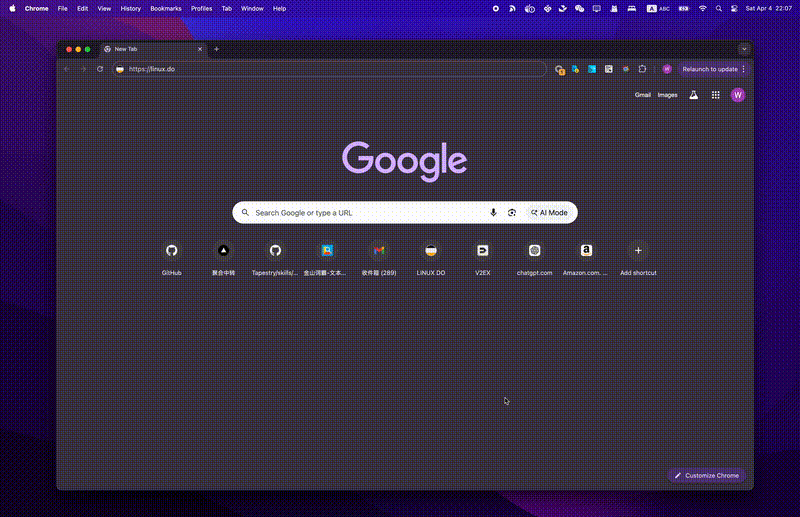This screenshot has width=800, height=517.
Task: Open the 金山词霸 shortcut tile
Action: pos(327,258)
